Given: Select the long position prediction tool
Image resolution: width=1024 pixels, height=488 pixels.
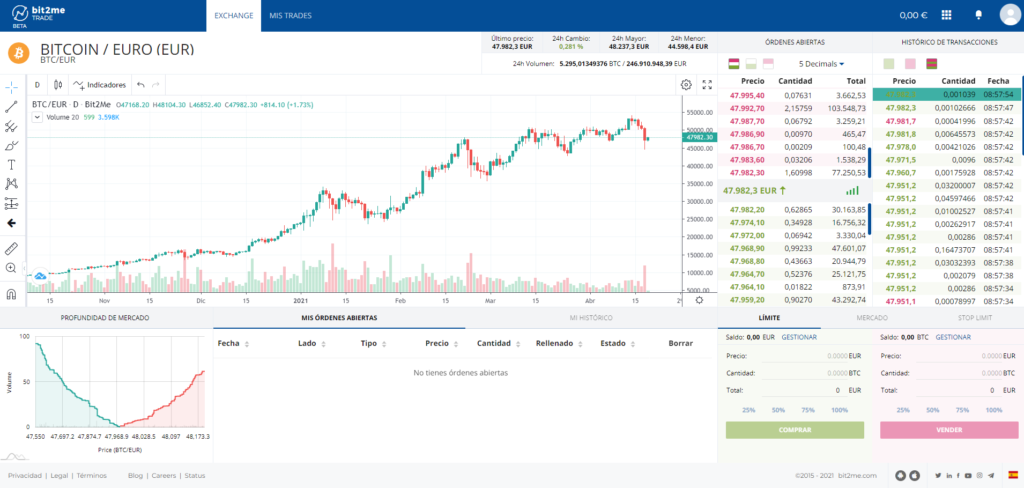Looking at the screenshot, I should tap(11, 203).
